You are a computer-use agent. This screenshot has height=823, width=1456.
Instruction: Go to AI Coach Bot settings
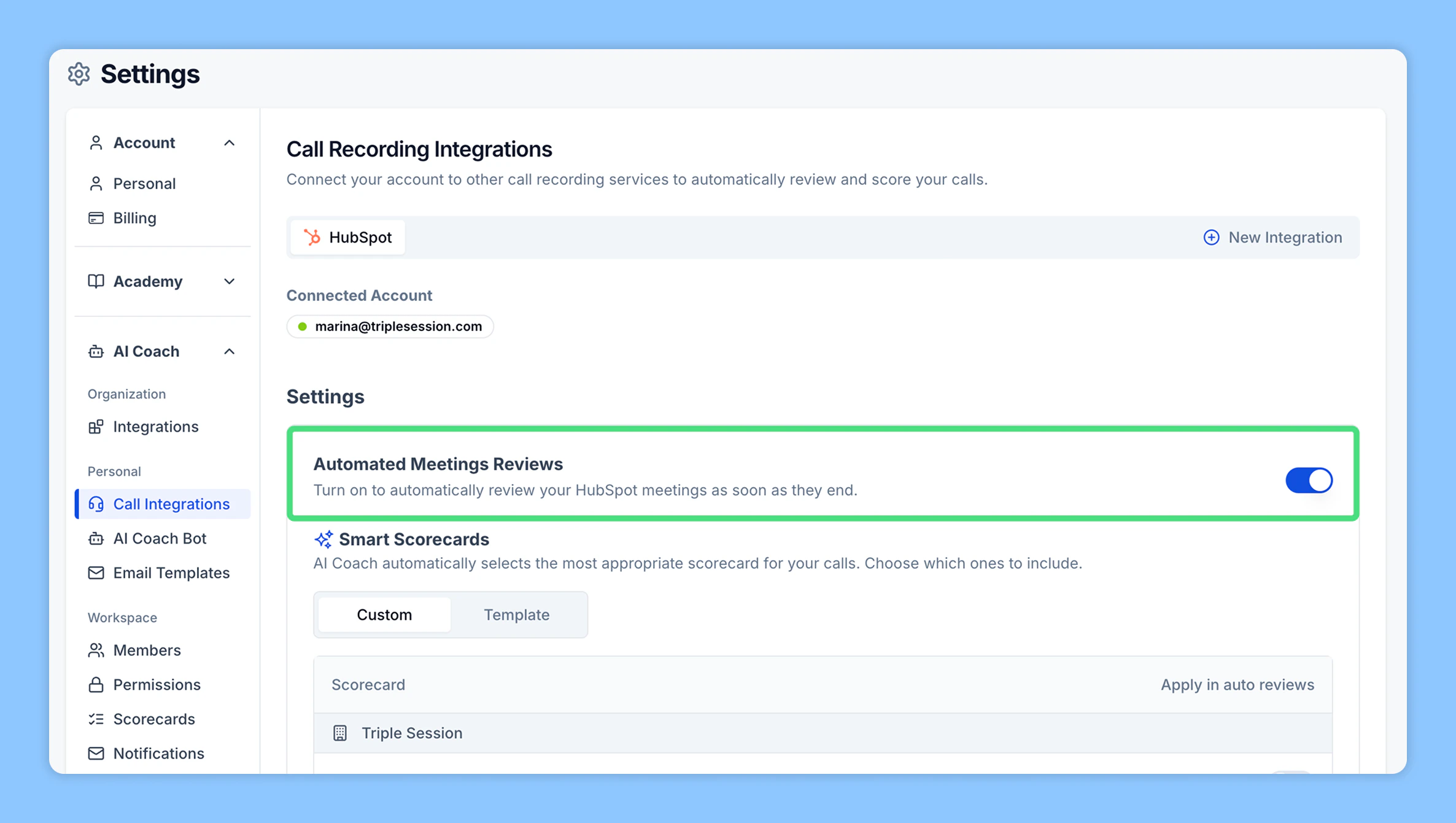tap(162, 539)
